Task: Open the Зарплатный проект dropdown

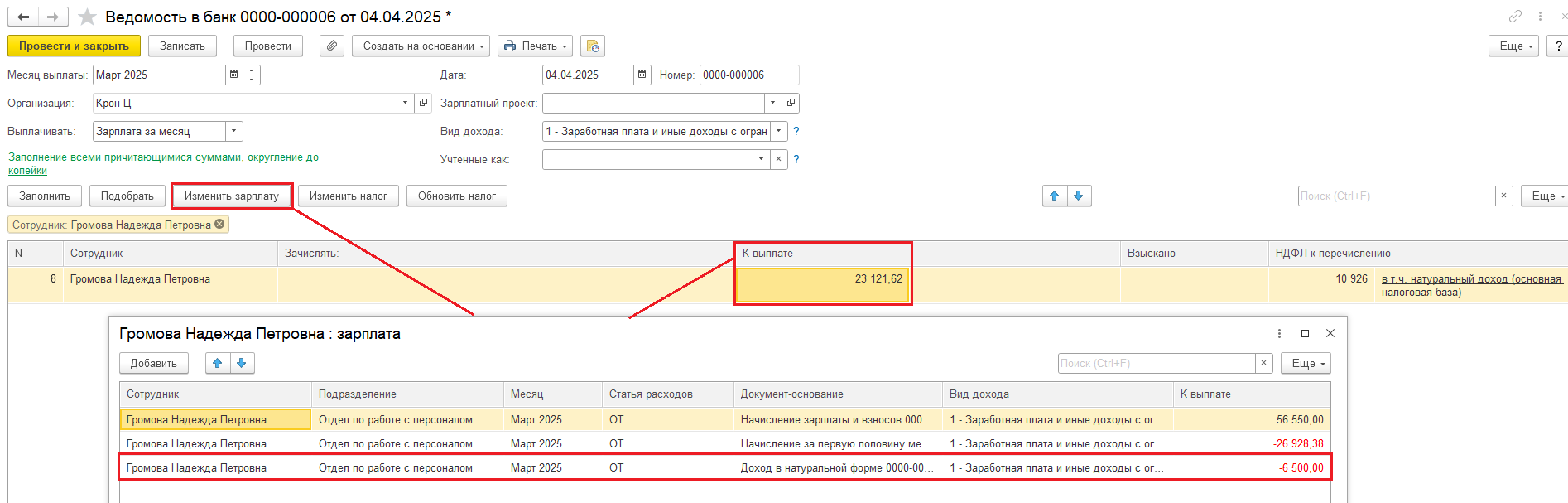Action: coord(772,104)
